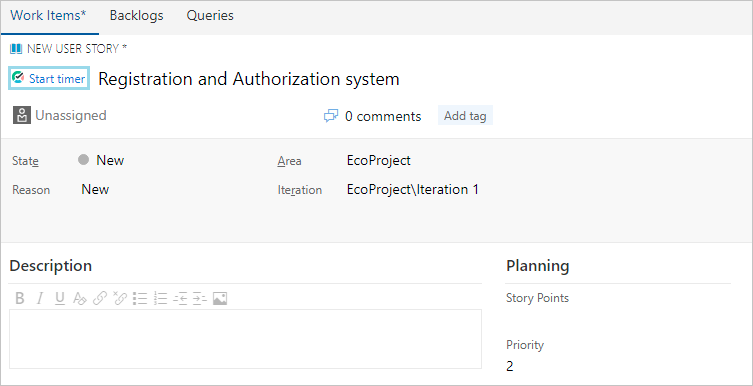Click the Description heading

pos(50,265)
